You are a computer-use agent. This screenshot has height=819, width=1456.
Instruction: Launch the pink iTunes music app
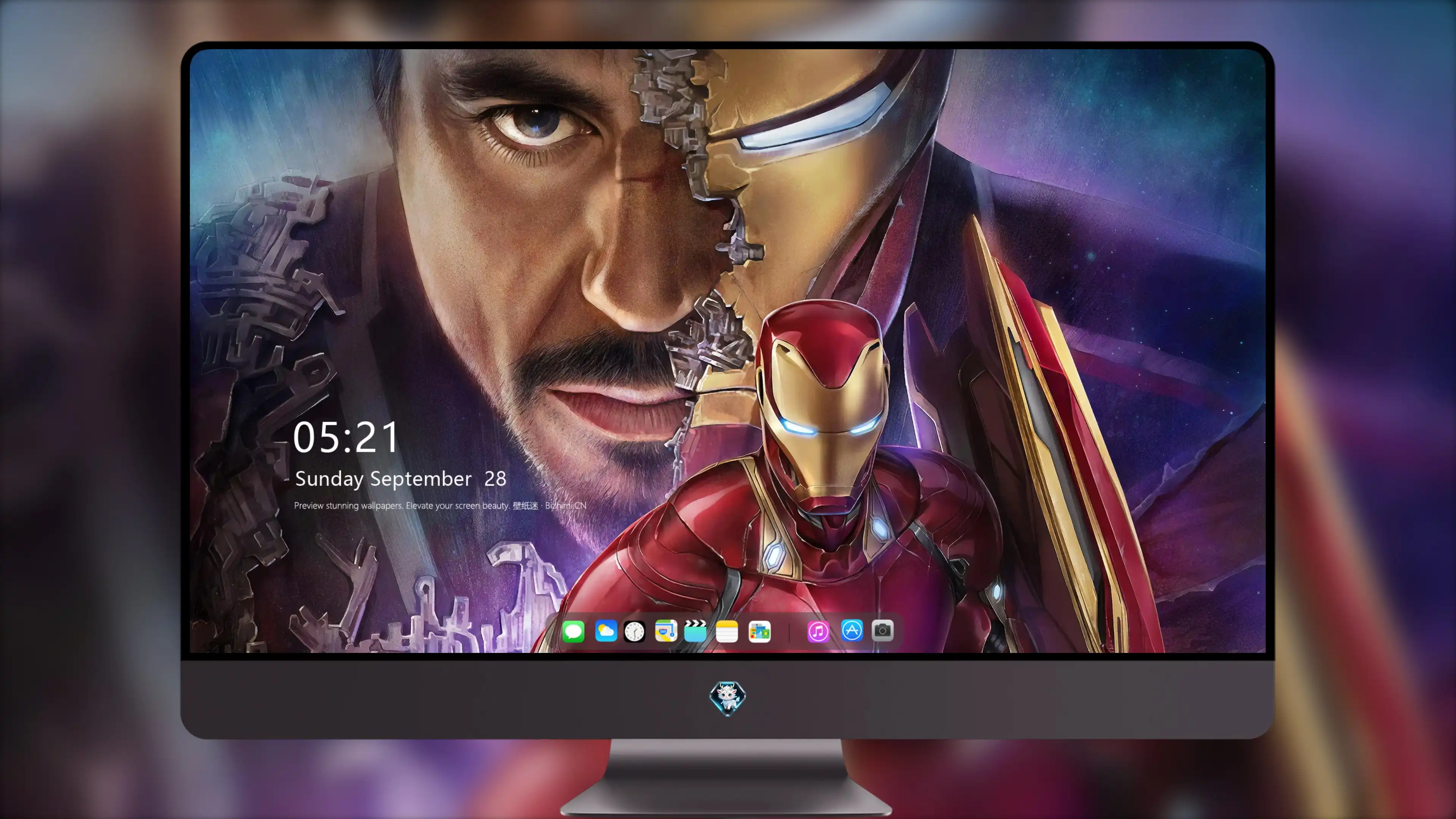point(818,631)
